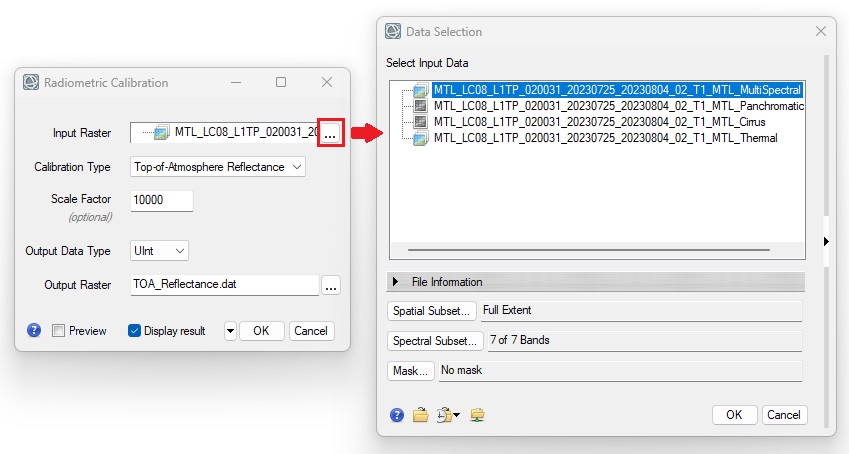Click the Spectral Subset button
Screen dimensions: 849x454
pyautogui.click(x=434, y=341)
